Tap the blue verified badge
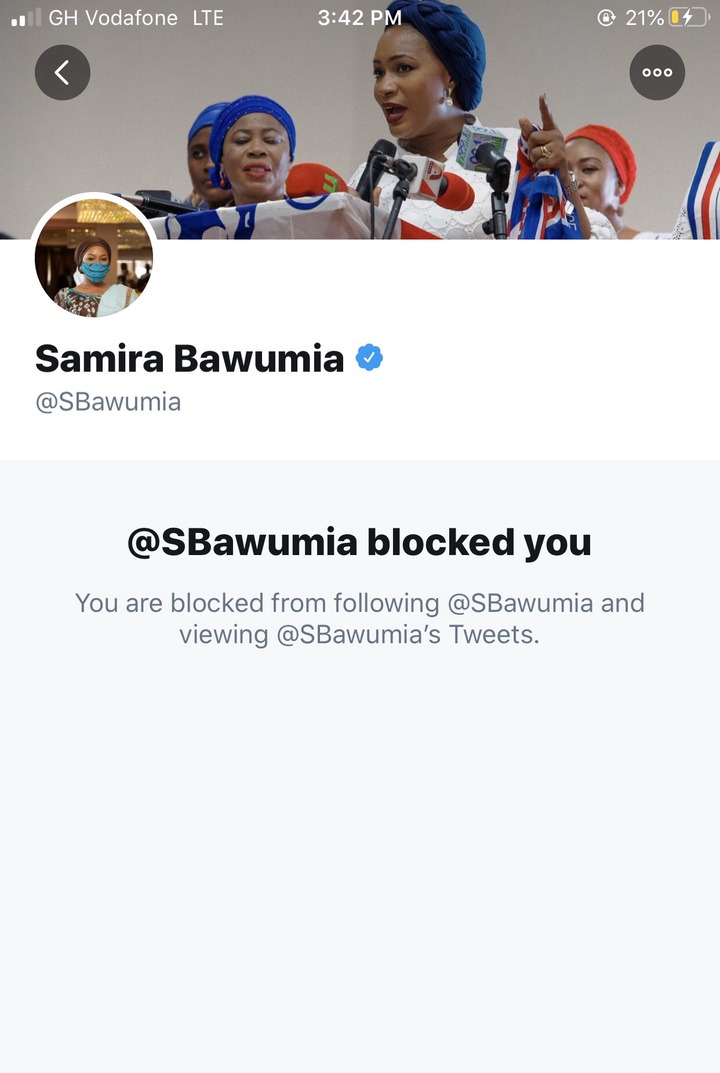This screenshot has width=720, height=1073. pyautogui.click(x=369, y=358)
